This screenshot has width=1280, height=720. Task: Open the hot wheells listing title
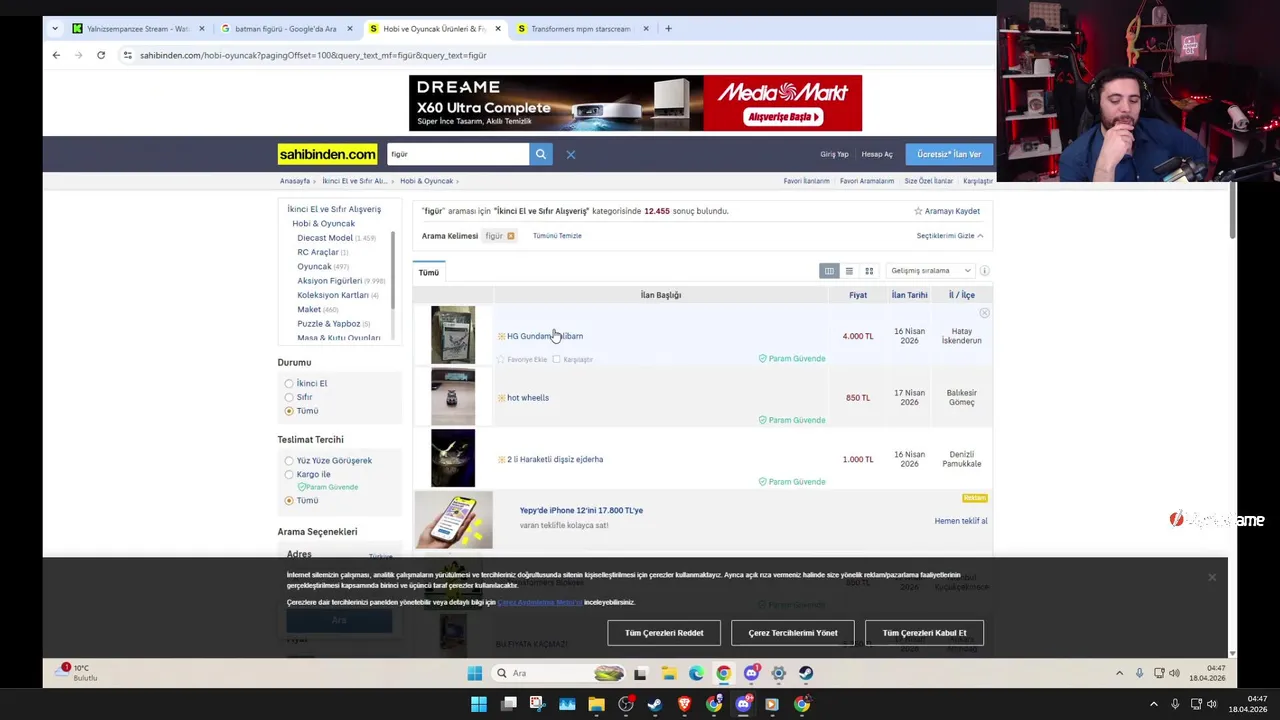coord(528,398)
